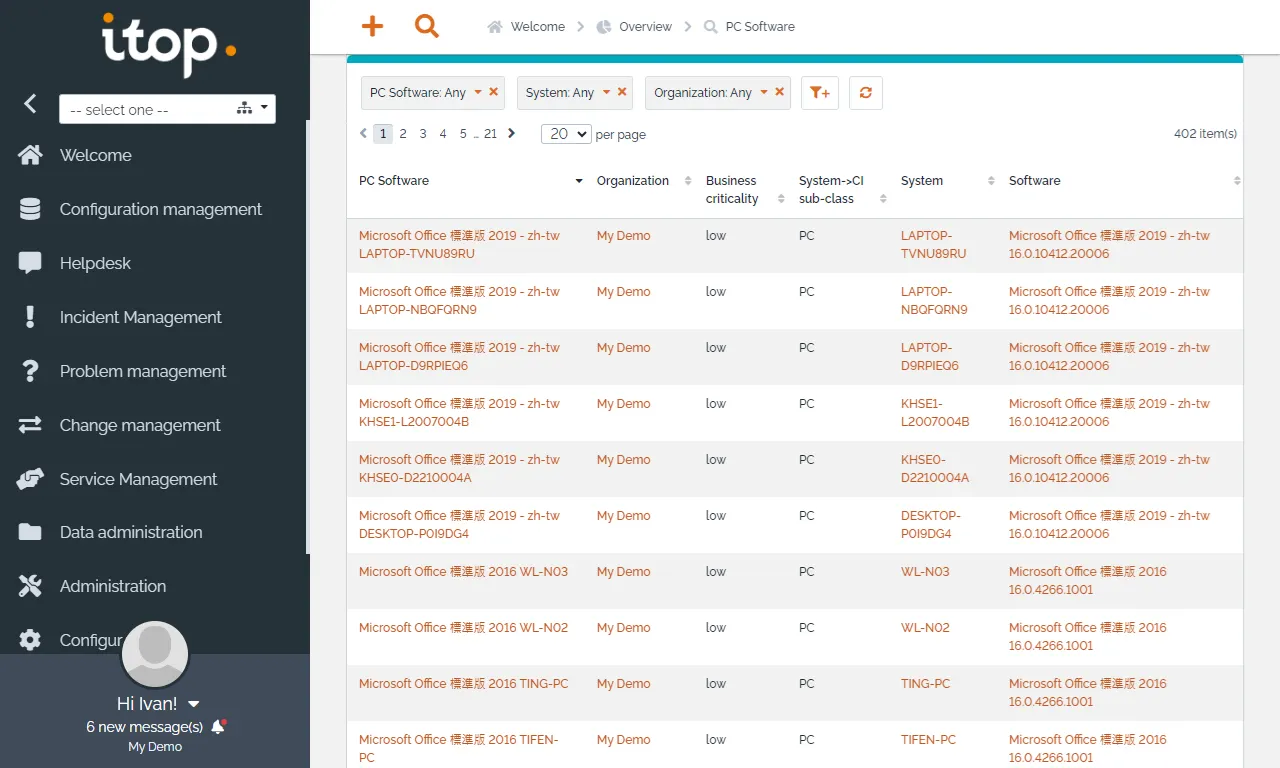
Task: Open Incident Management menu
Action: point(141,317)
